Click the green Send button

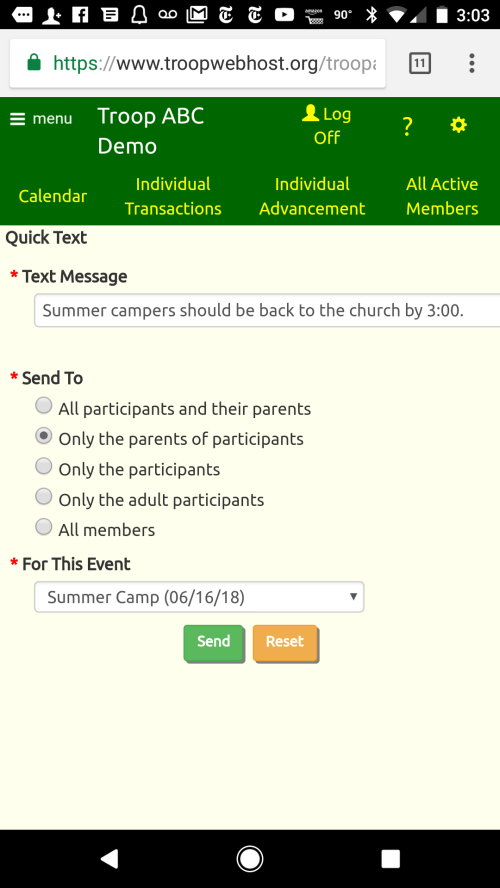(x=213, y=642)
